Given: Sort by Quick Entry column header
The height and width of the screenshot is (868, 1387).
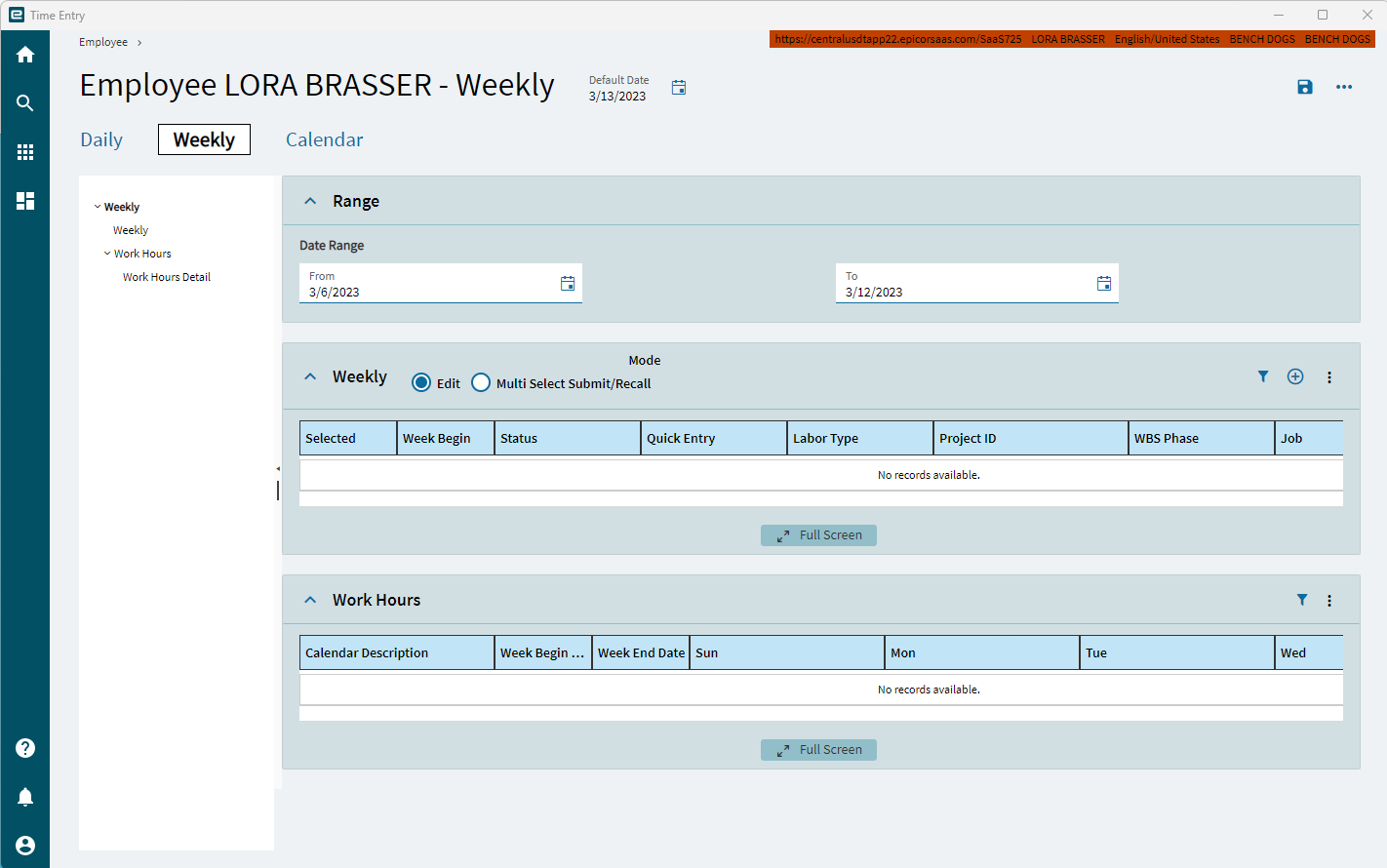Looking at the screenshot, I should (x=714, y=438).
